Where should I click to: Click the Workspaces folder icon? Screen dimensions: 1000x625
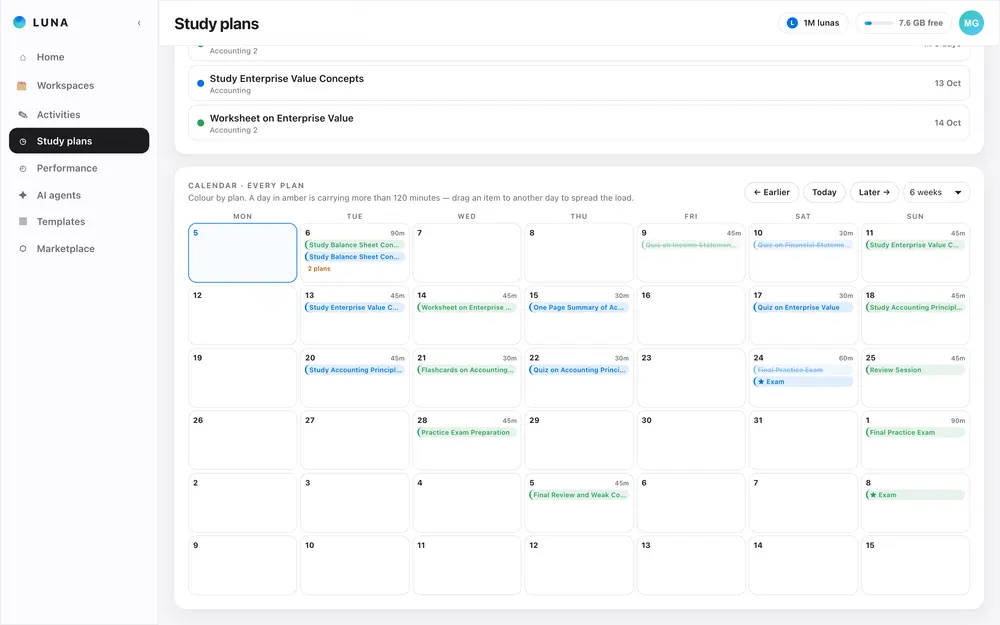tap(22, 85)
